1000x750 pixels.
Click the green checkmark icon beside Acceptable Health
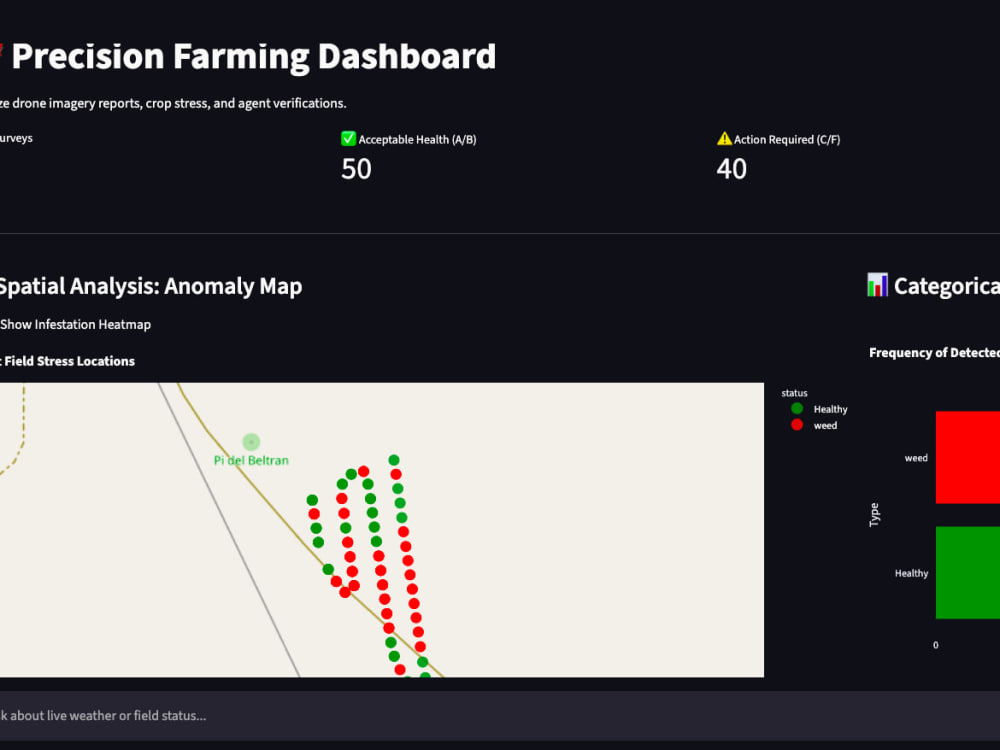[348, 138]
